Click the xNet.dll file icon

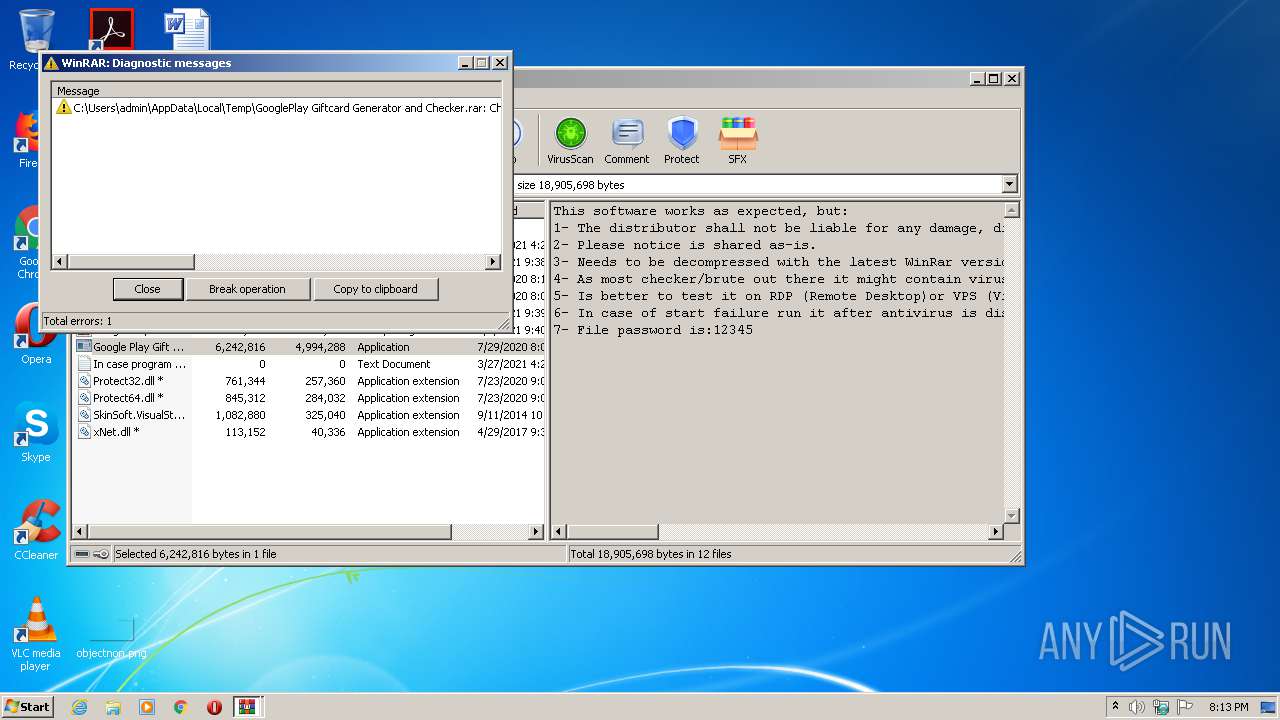[85, 432]
